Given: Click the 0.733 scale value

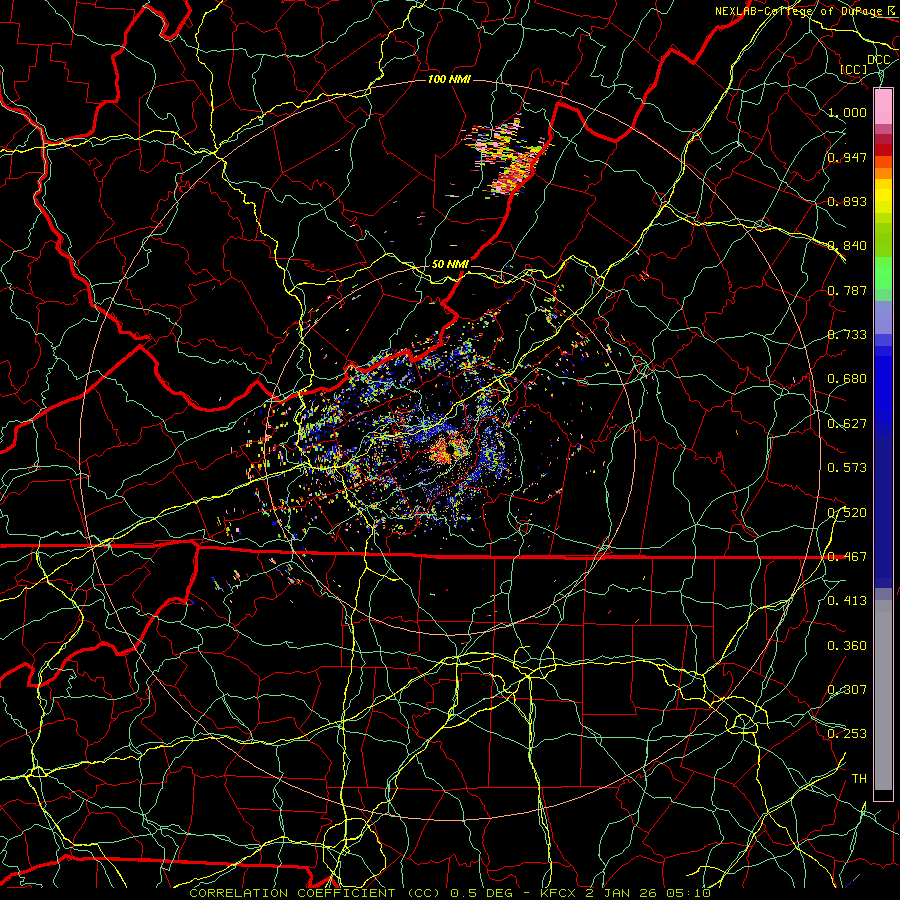Looking at the screenshot, I should 847,335.
